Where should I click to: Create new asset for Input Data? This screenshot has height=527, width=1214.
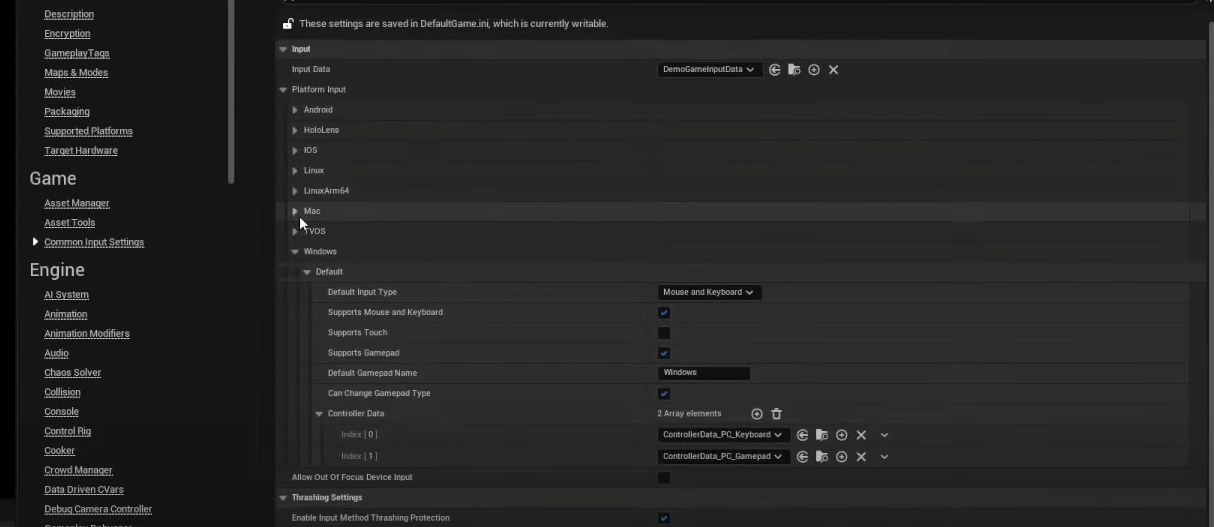click(x=814, y=70)
